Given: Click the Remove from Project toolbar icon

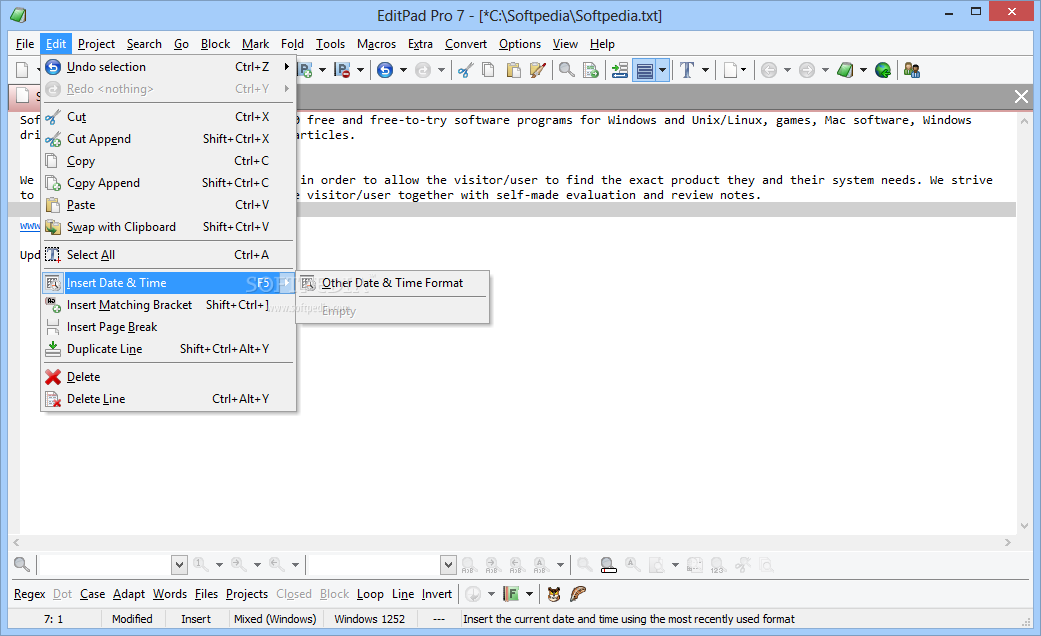Looking at the screenshot, I should coord(343,70).
